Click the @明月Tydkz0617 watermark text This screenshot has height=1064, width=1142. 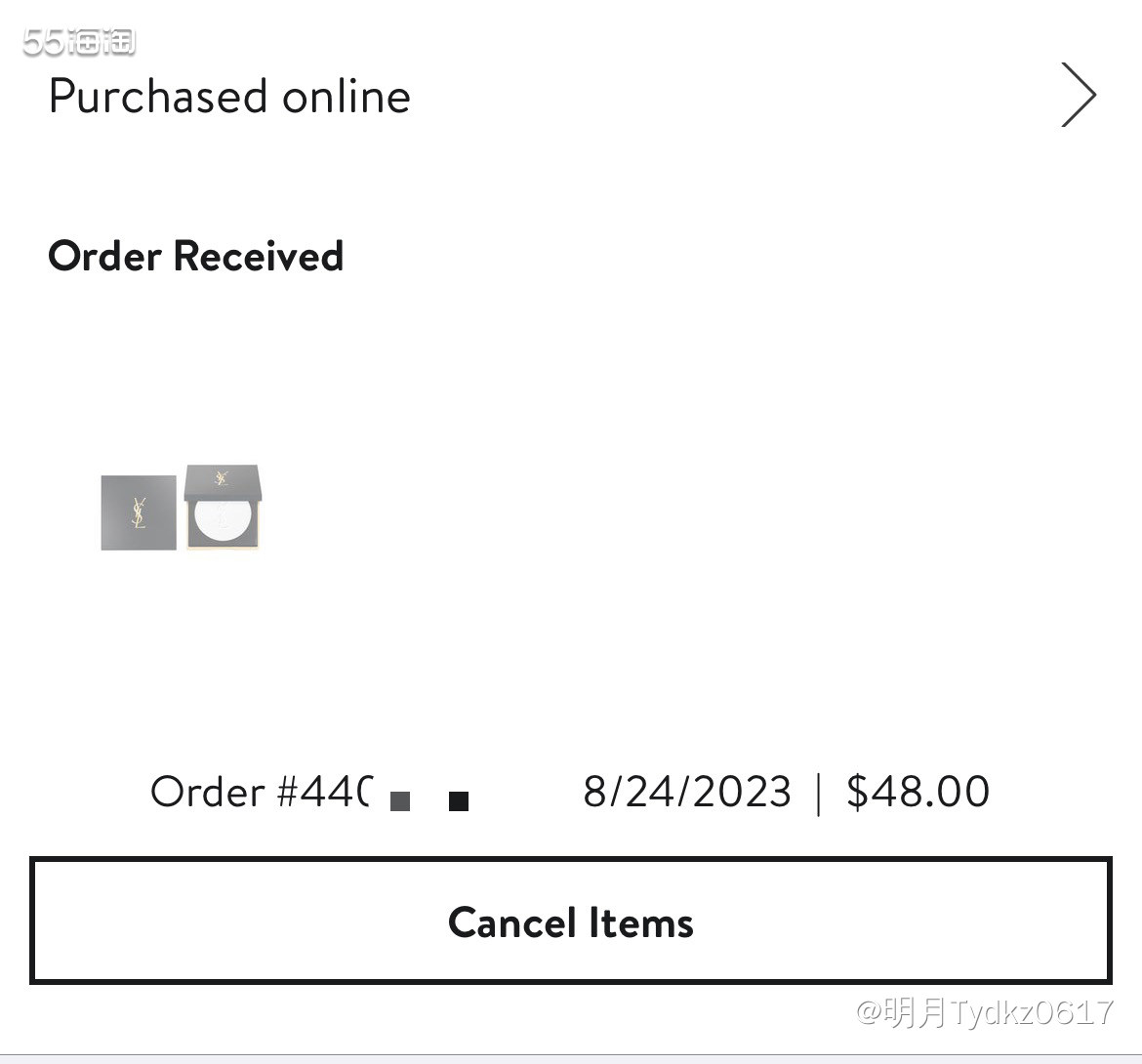(x=984, y=1012)
